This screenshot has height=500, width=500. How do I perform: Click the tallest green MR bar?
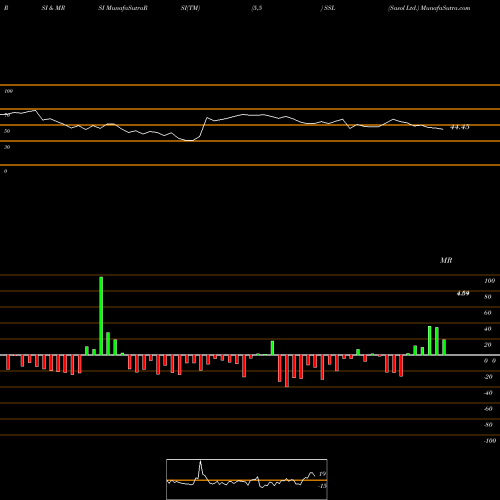[x=101, y=316]
